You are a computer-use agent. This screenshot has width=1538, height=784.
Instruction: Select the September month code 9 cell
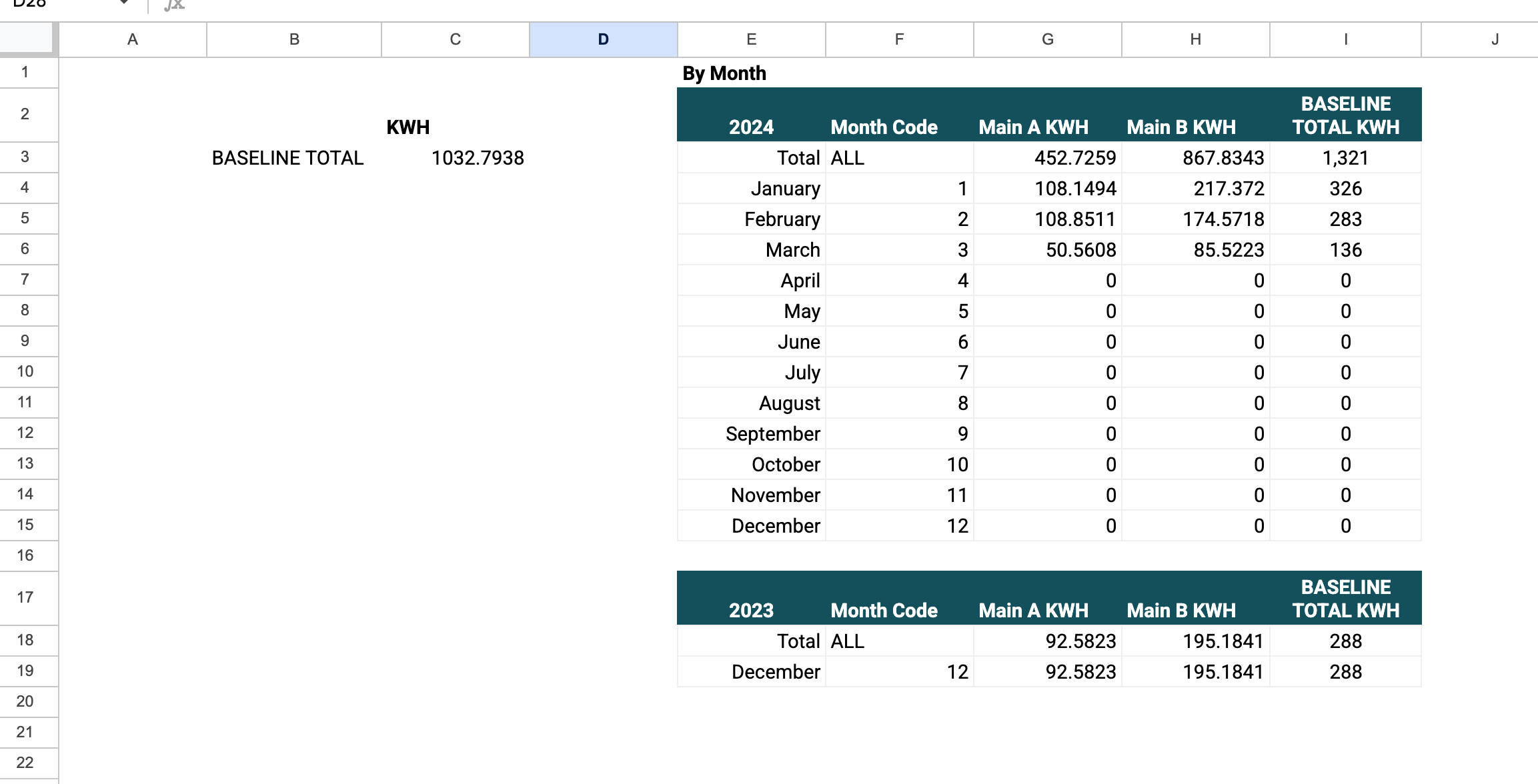click(x=962, y=434)
